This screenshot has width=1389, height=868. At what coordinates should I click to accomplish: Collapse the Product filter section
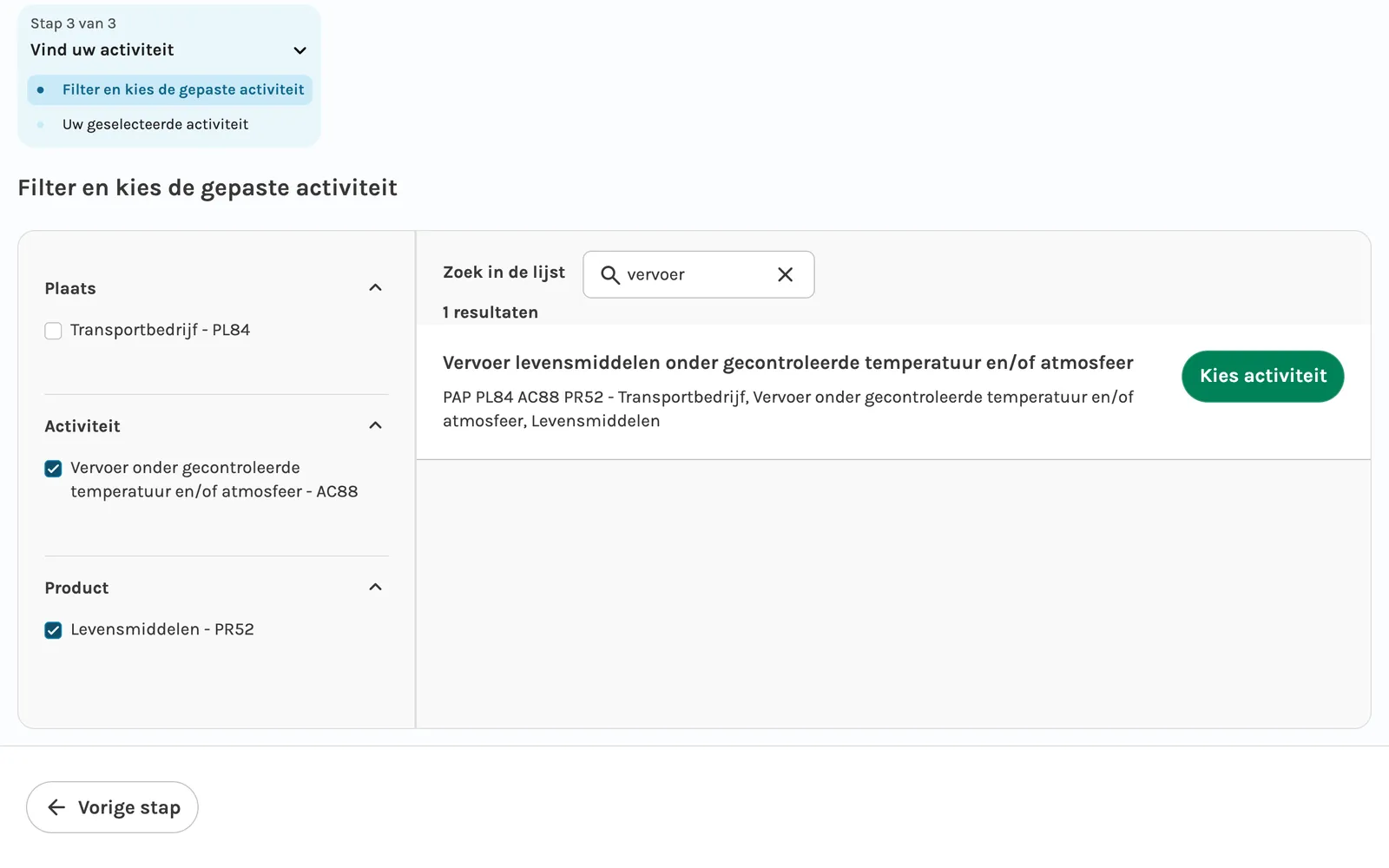[x=375, y=588]
